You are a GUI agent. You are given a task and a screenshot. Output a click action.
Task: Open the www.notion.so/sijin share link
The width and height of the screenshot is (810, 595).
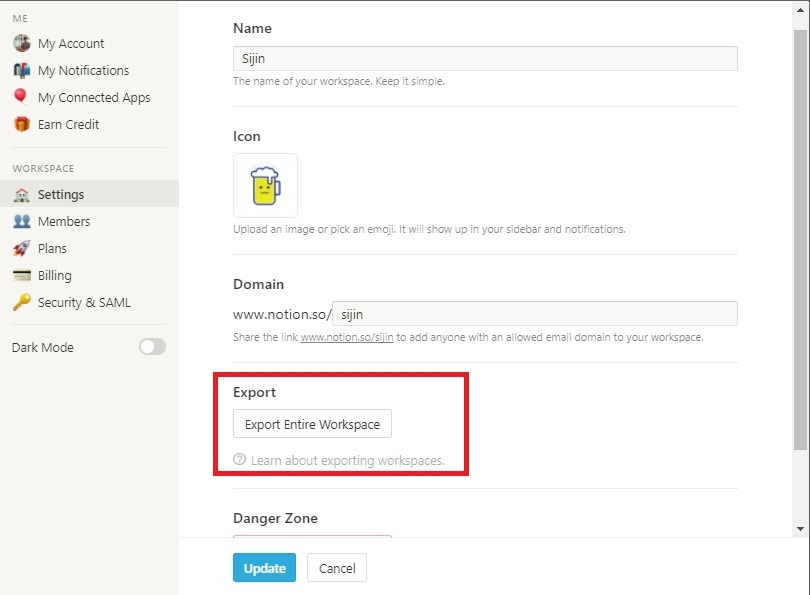click(347, 338)
